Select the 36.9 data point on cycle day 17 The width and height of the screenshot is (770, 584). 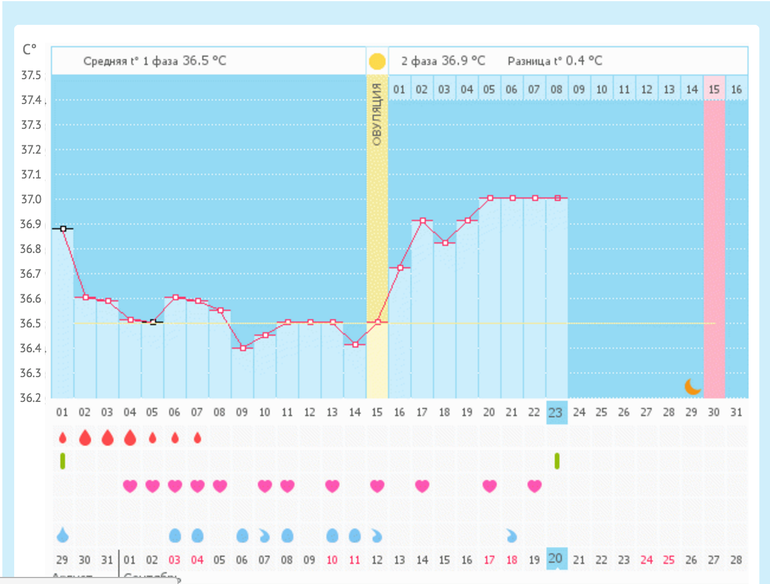point(423,221)
